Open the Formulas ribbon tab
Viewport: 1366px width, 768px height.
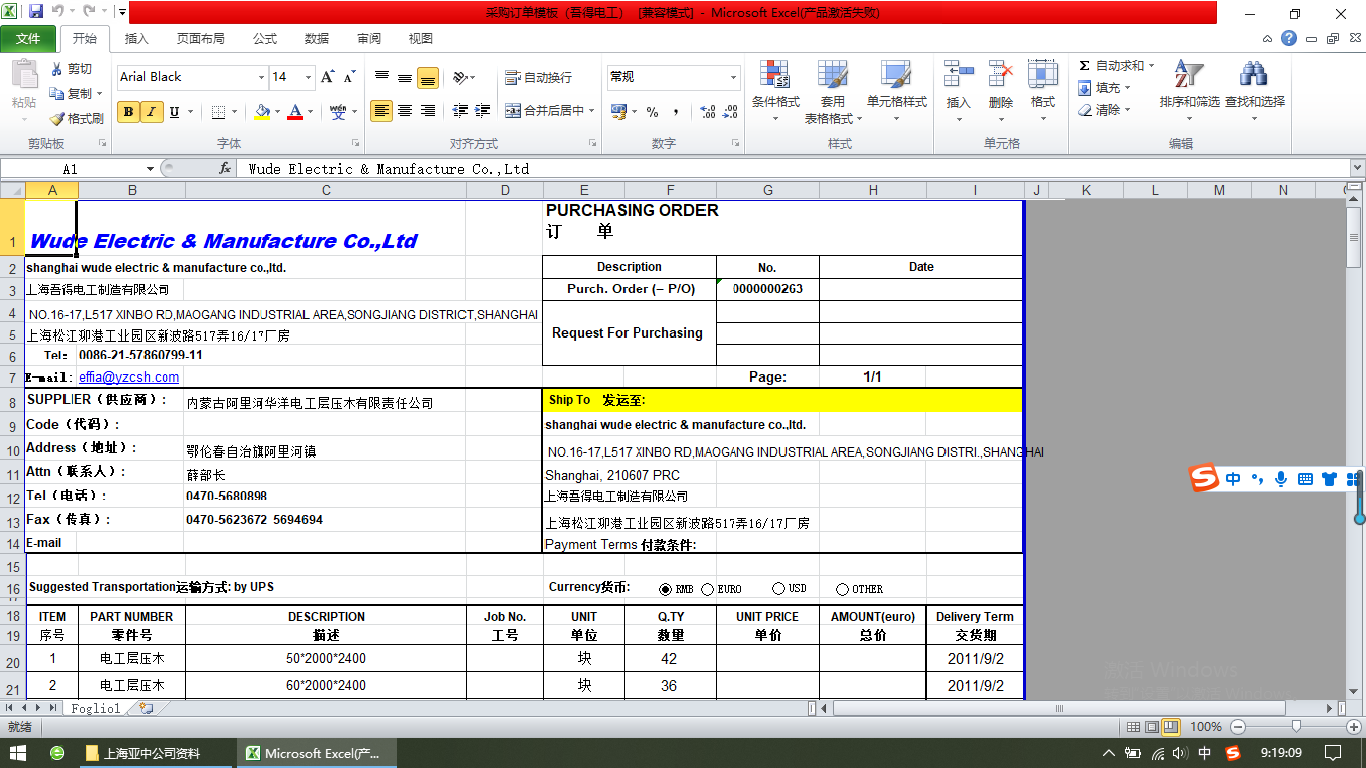(265, 39)
